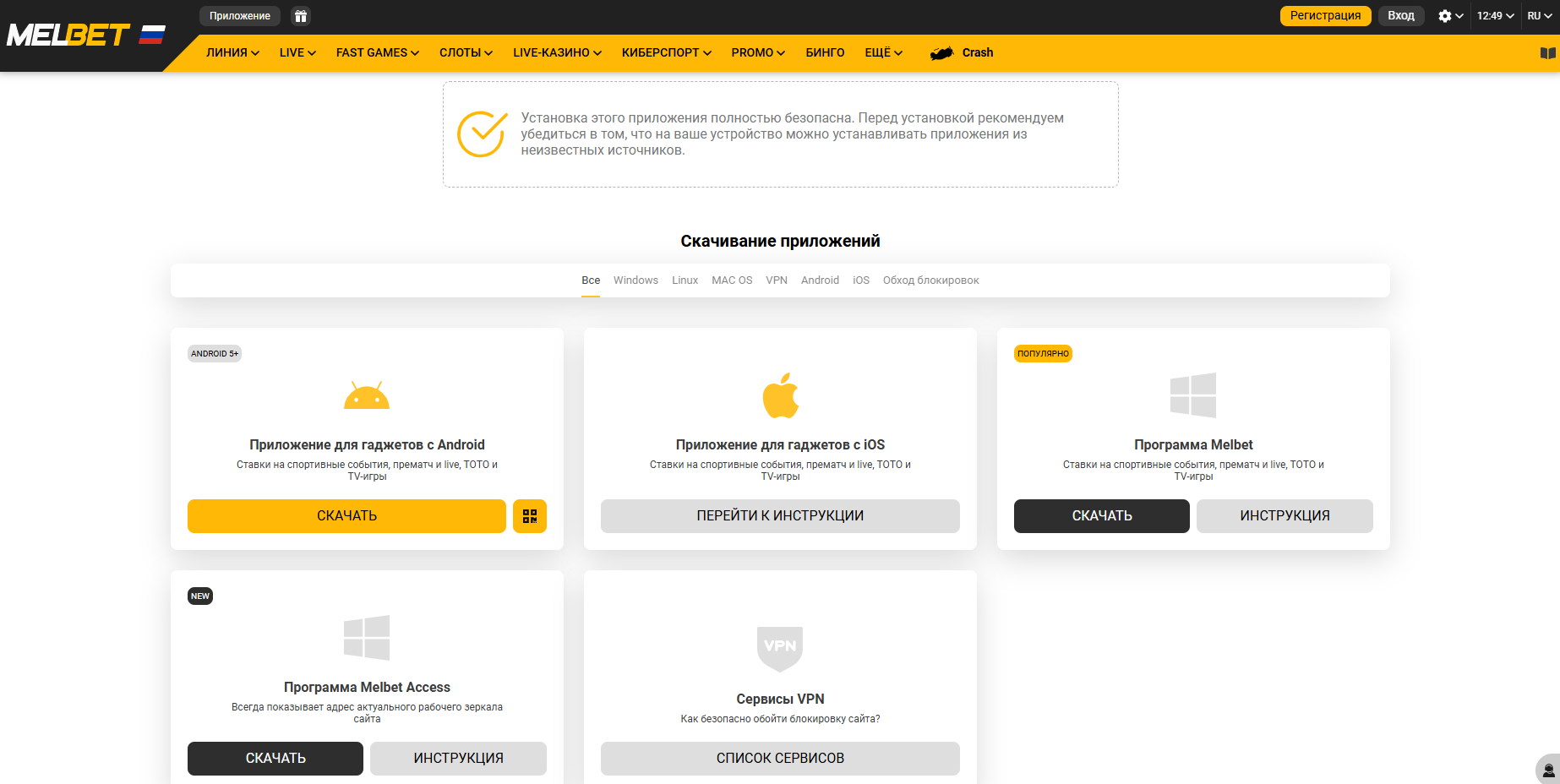The width and height of the screenshot is (1560, 784).
Task: Open the RU language dropdown
Action: [1539, 15]
